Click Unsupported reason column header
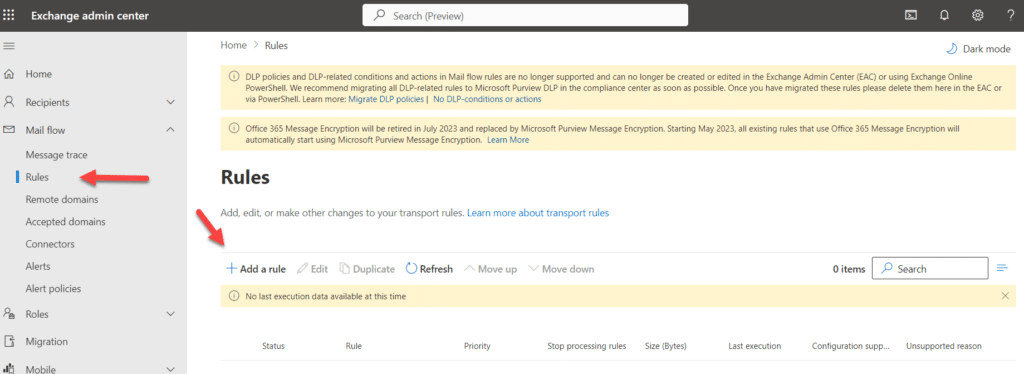 [x=944, y=346]
